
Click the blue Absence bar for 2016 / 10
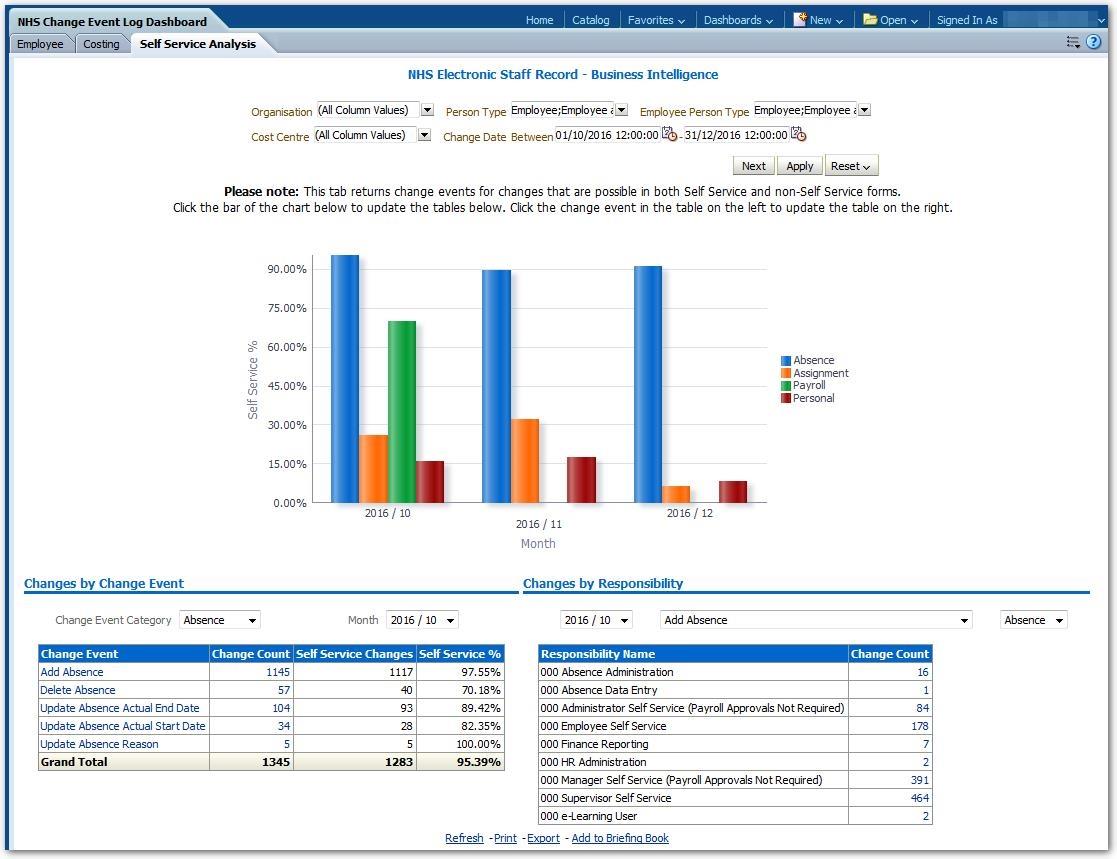(345, 379)
